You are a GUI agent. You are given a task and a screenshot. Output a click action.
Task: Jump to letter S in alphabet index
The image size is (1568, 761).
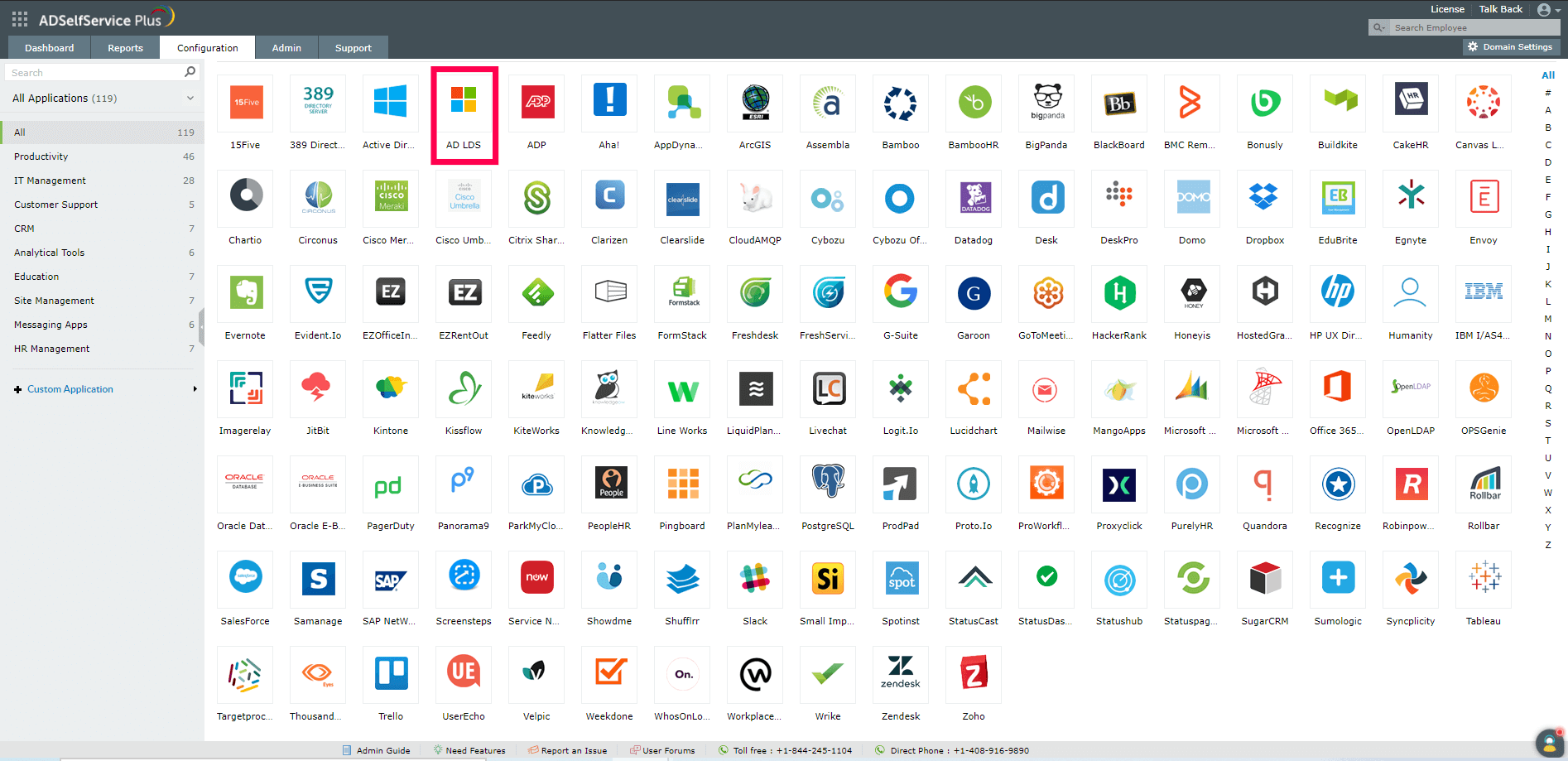tap(1548, 423)
